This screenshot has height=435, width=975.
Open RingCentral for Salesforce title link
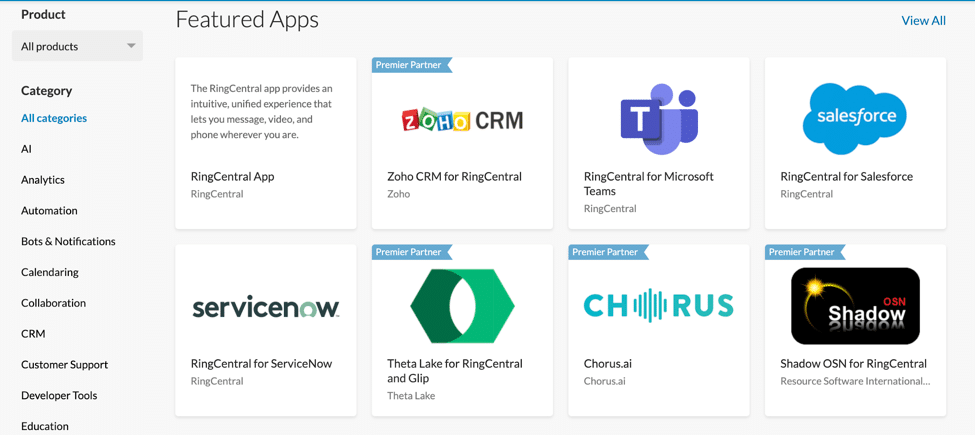(846, 176)
